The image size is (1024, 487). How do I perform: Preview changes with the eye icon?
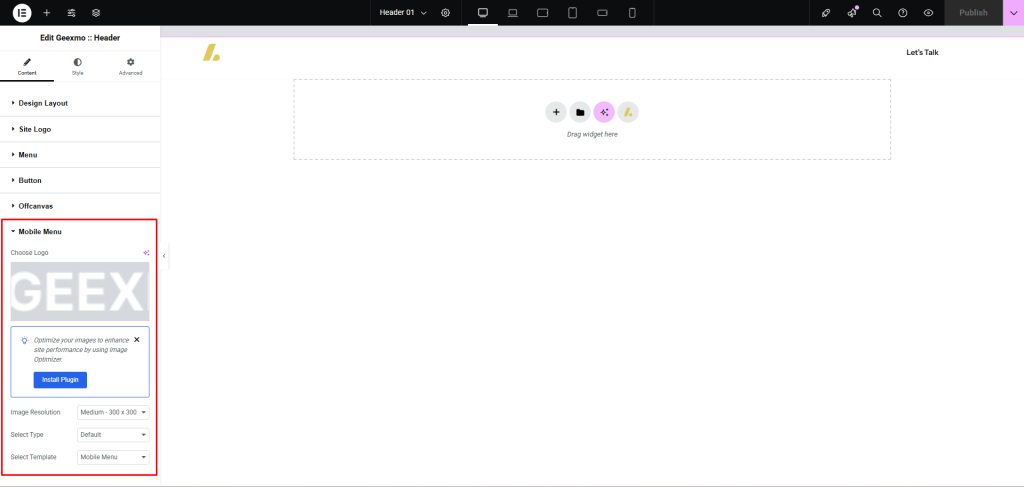coord(929,13)
